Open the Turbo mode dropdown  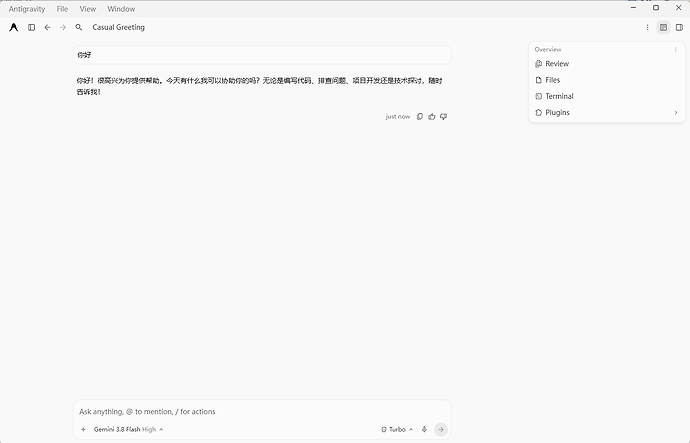(397, 429)
